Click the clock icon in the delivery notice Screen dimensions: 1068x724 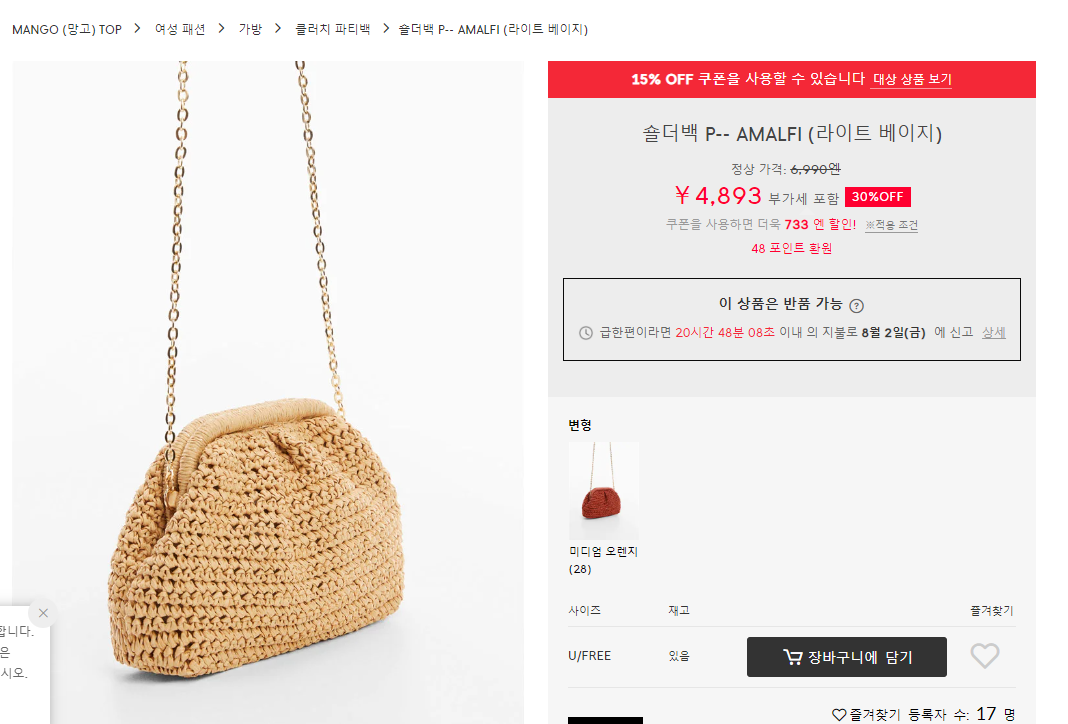(586, 333)
